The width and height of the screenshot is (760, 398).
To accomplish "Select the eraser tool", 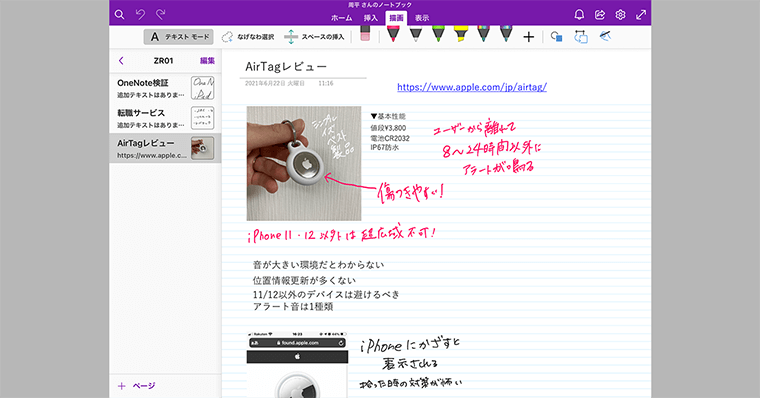I will tap(365, 34).
